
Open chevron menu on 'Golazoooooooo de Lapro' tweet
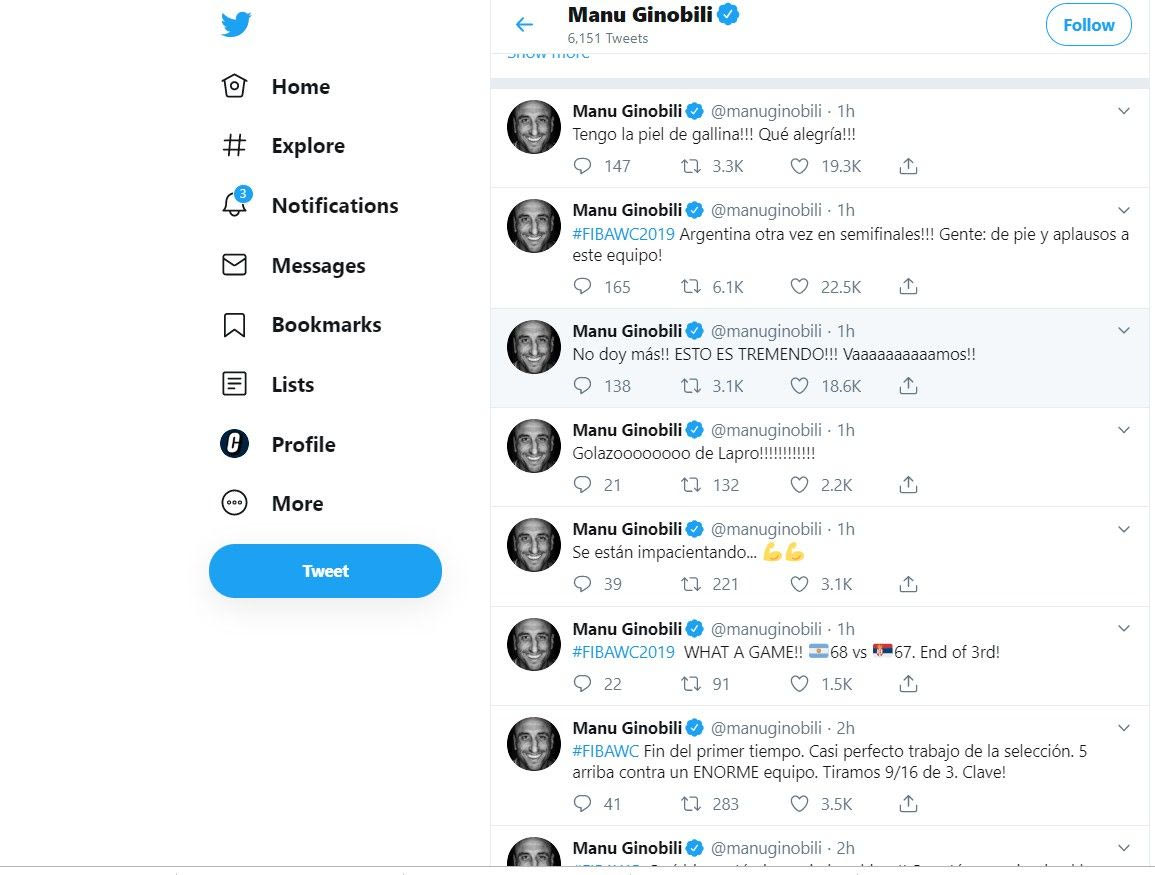1123,430
